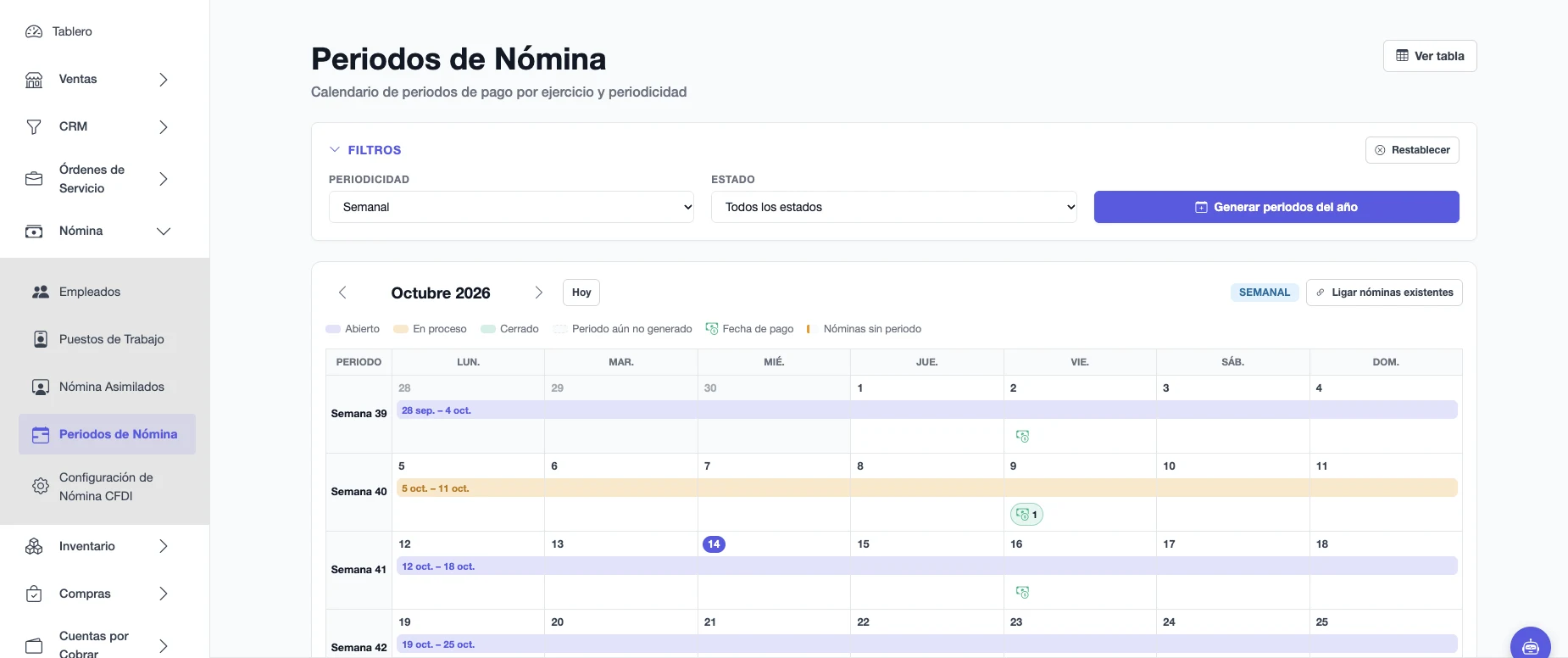Open Periodos de Nómina menu item
1568x658 pixels.
pyautogui.click(x=107, y=434)
